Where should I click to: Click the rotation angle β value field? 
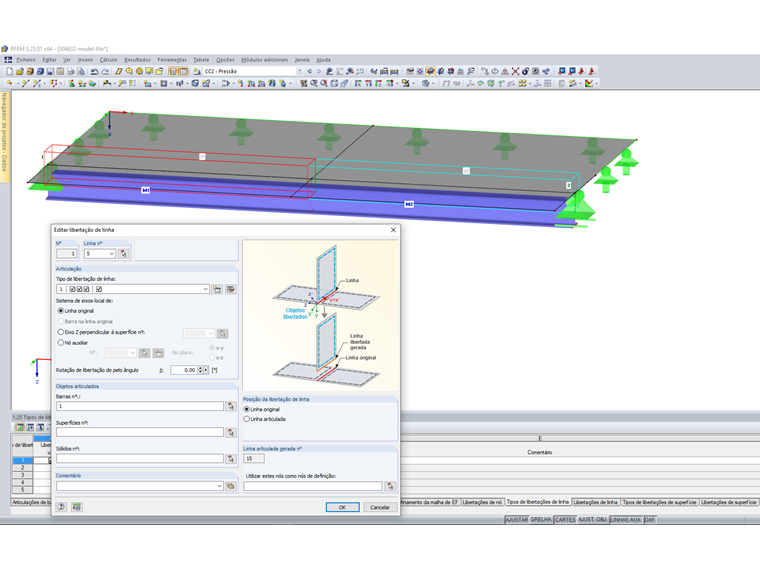pyautogui.click(x=184, y=370)
